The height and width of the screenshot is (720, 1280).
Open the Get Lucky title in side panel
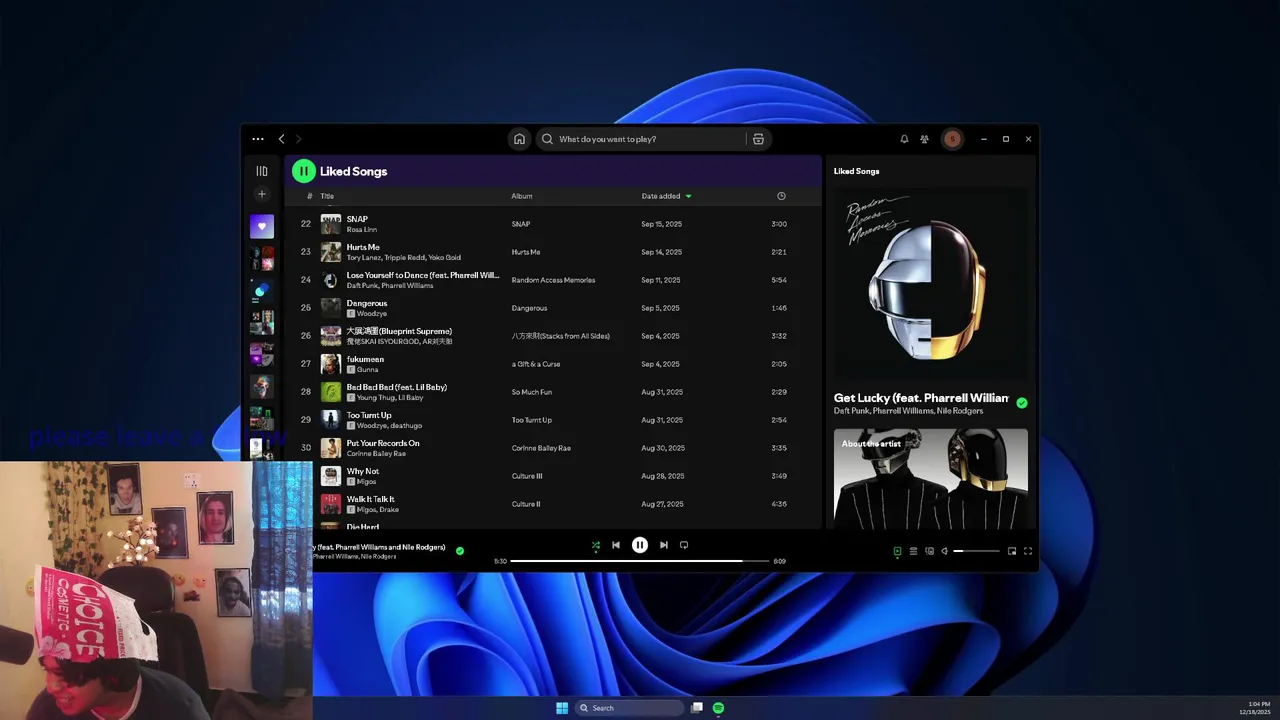(921, 398)
